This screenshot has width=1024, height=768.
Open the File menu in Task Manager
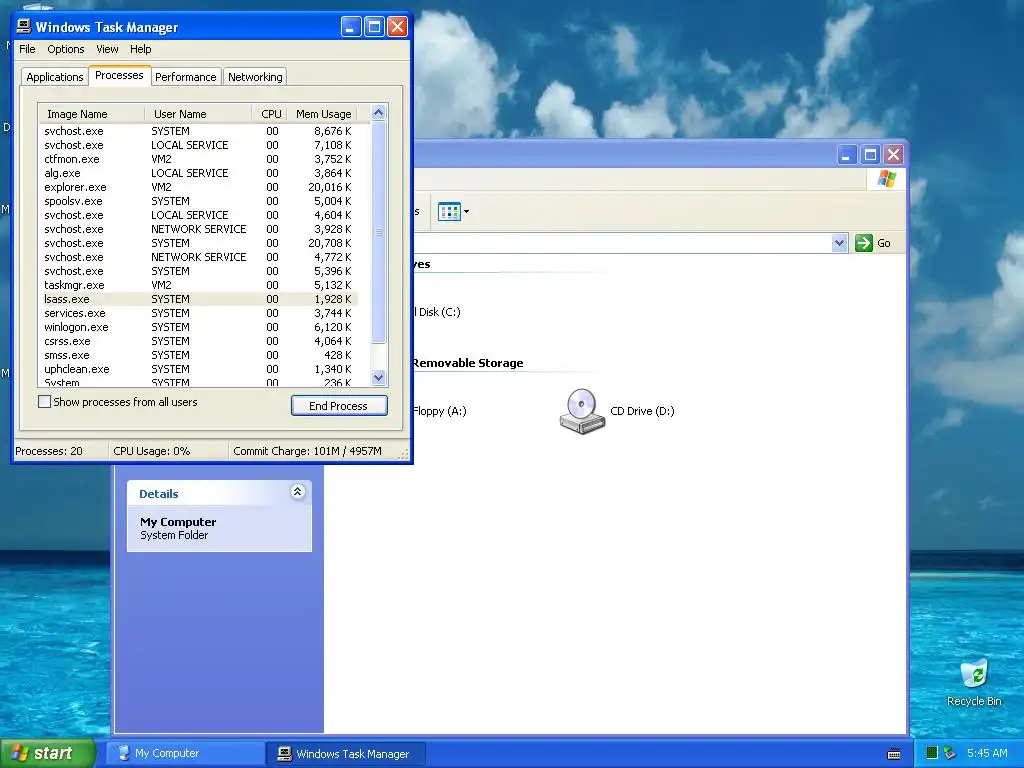click(27, 49)
